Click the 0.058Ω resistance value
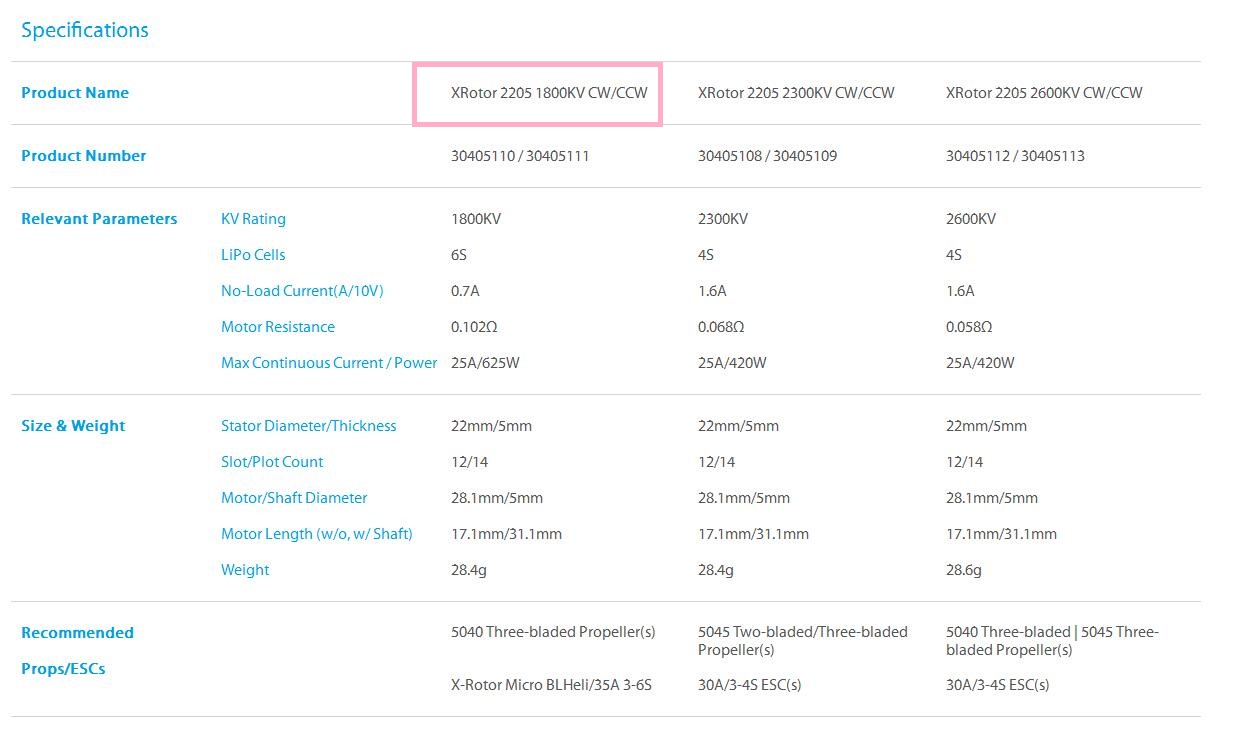 point(969,327)
